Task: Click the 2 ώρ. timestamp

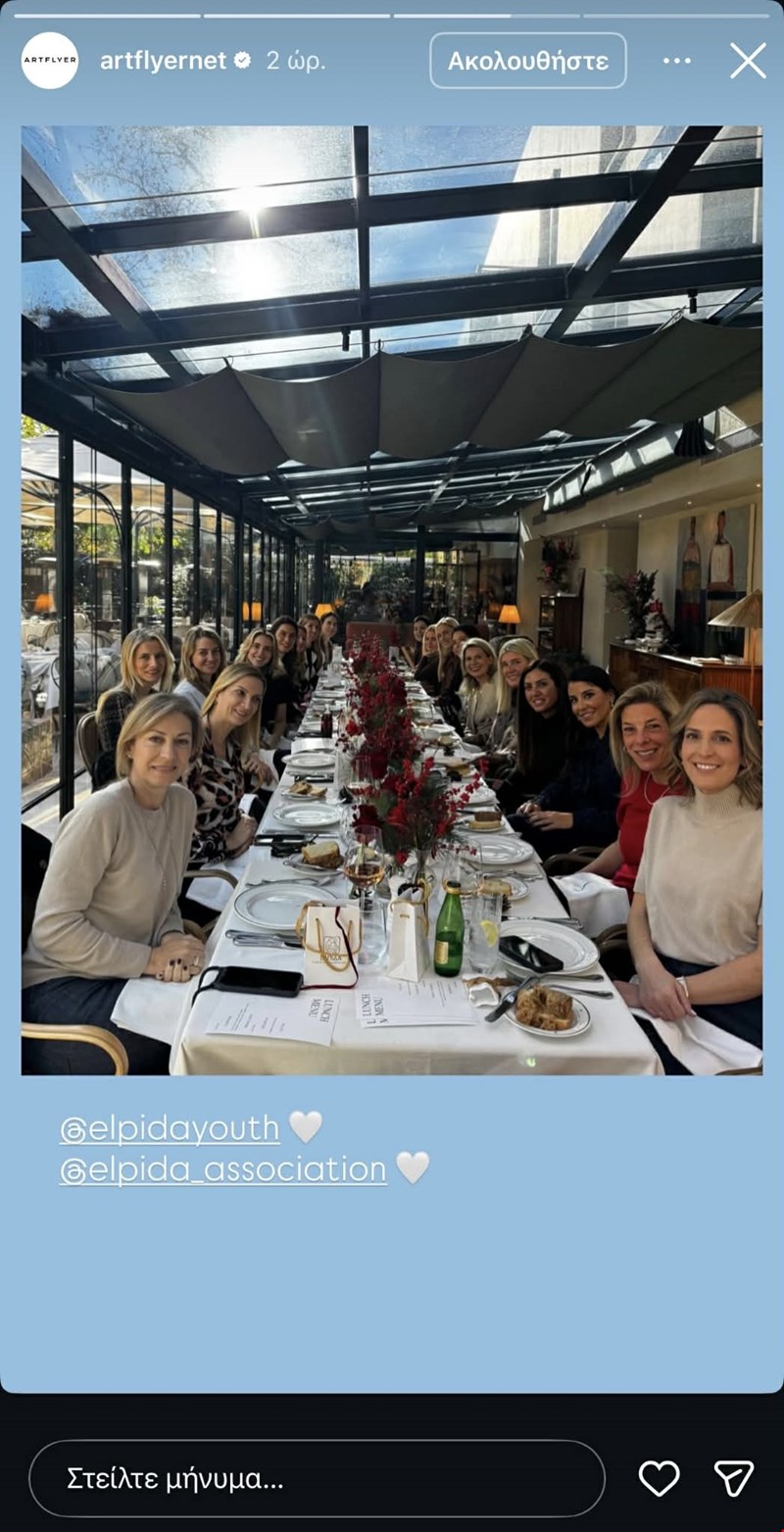Action: click(x=296, y=61)
